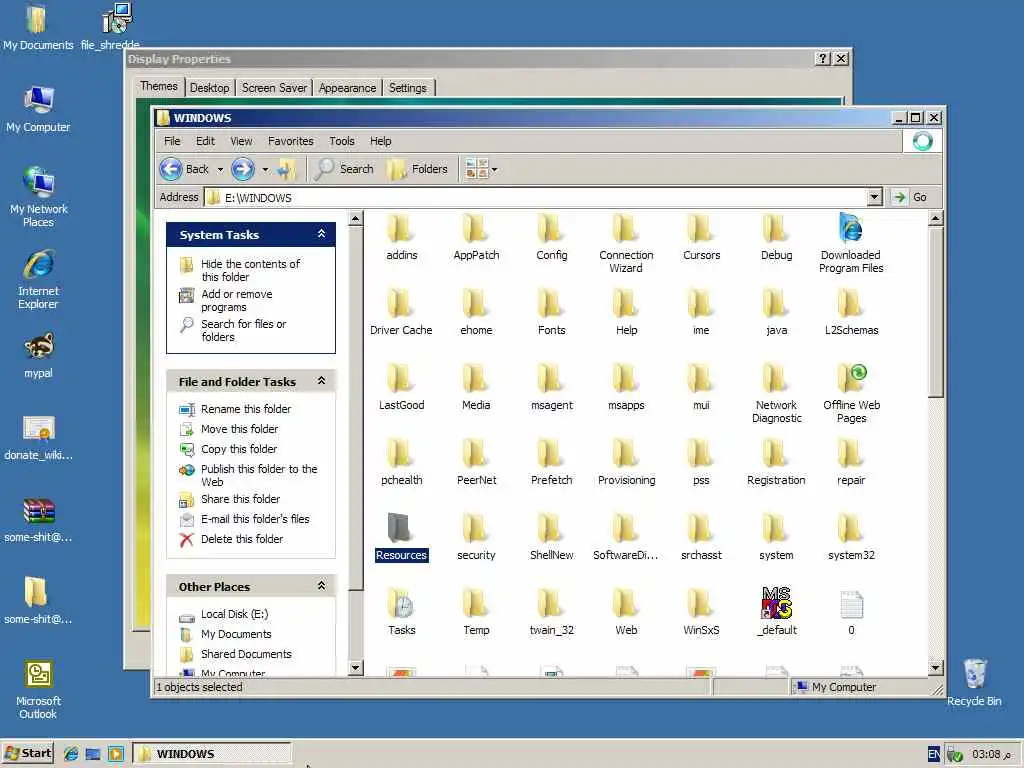Viewport: 1024px width, 768px height.
Task: Toggle the Folders pane button
Action: pos(418,169)
